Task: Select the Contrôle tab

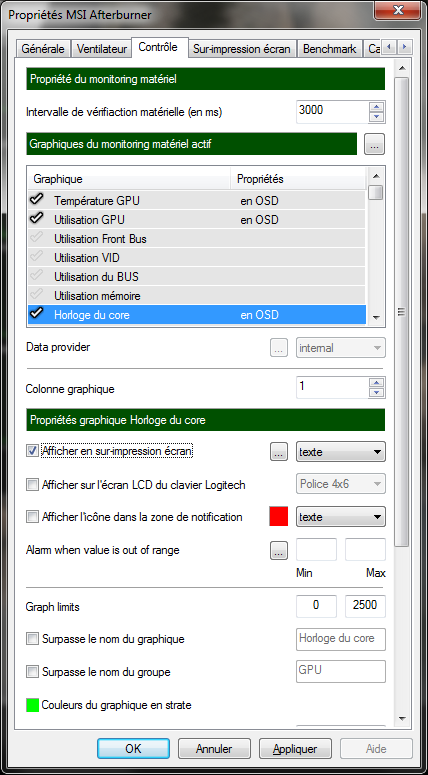Action: click(x=158, y=47)
